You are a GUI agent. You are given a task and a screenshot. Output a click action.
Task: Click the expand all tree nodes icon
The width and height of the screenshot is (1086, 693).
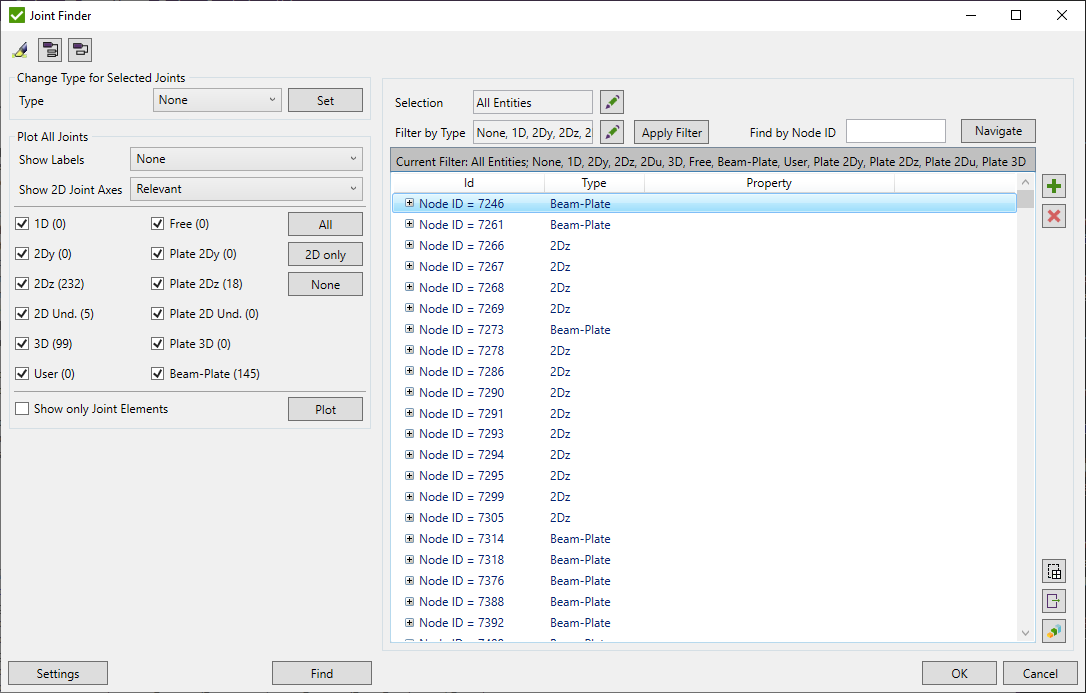coord(50,50)
